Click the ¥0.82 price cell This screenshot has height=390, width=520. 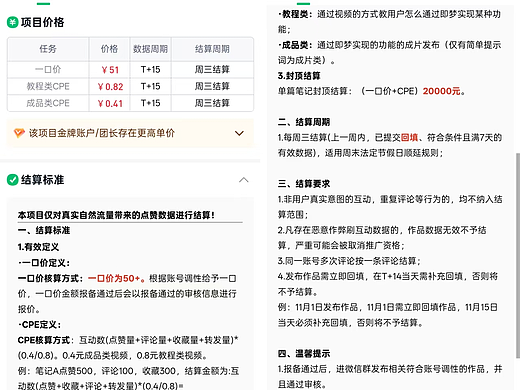(110, 87)
